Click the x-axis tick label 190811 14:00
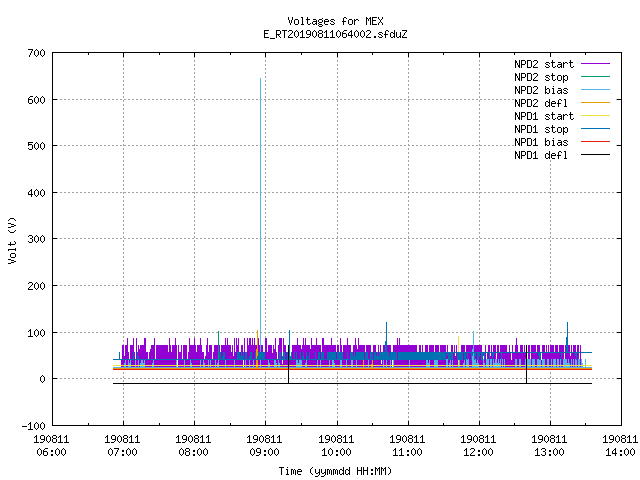 click(620, 446)
